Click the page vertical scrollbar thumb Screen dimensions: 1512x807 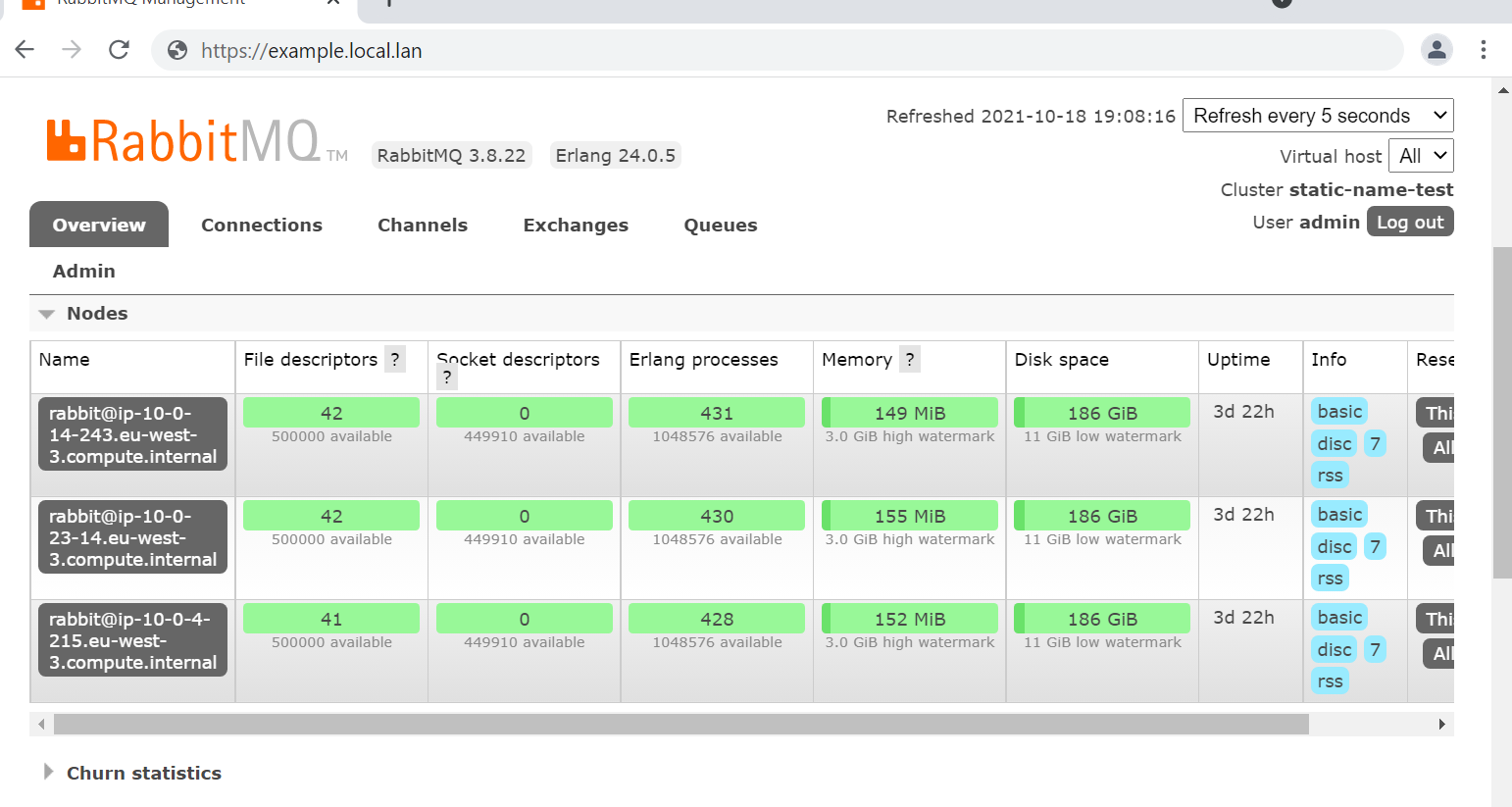pyautogui.click(x=1502, y=413)
